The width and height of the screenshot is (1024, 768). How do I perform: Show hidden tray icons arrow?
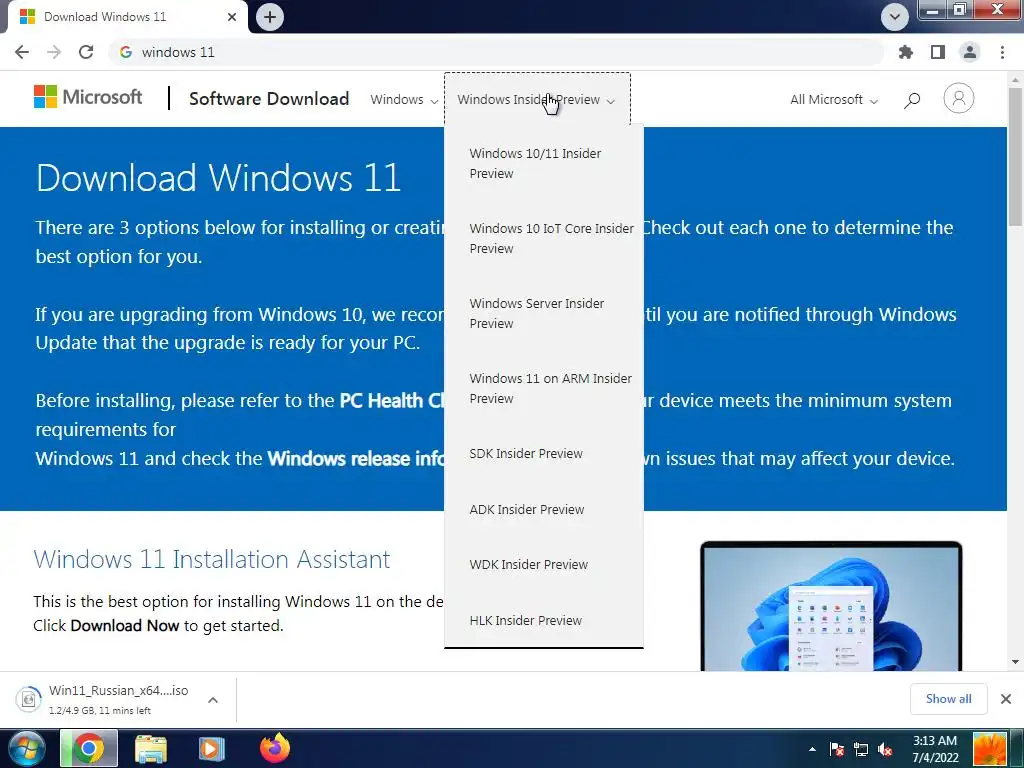812,749
